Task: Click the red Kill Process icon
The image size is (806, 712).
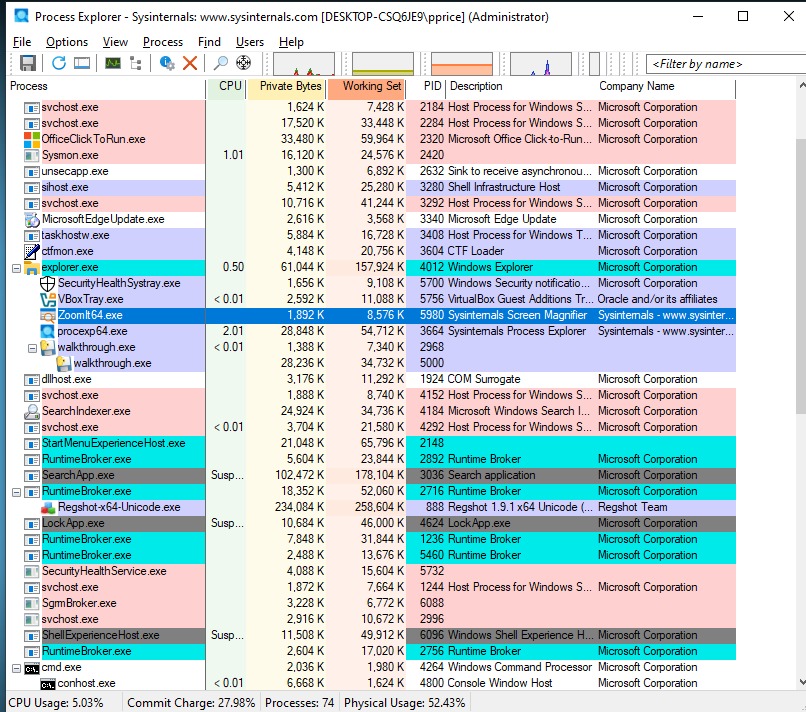Action: pos(190,63)
